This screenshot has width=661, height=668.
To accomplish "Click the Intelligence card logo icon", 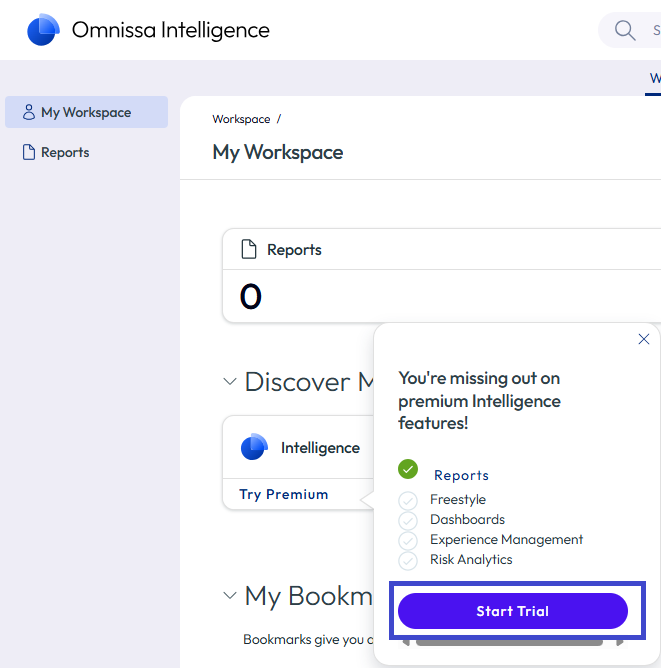I will click(x=254, y=446).
